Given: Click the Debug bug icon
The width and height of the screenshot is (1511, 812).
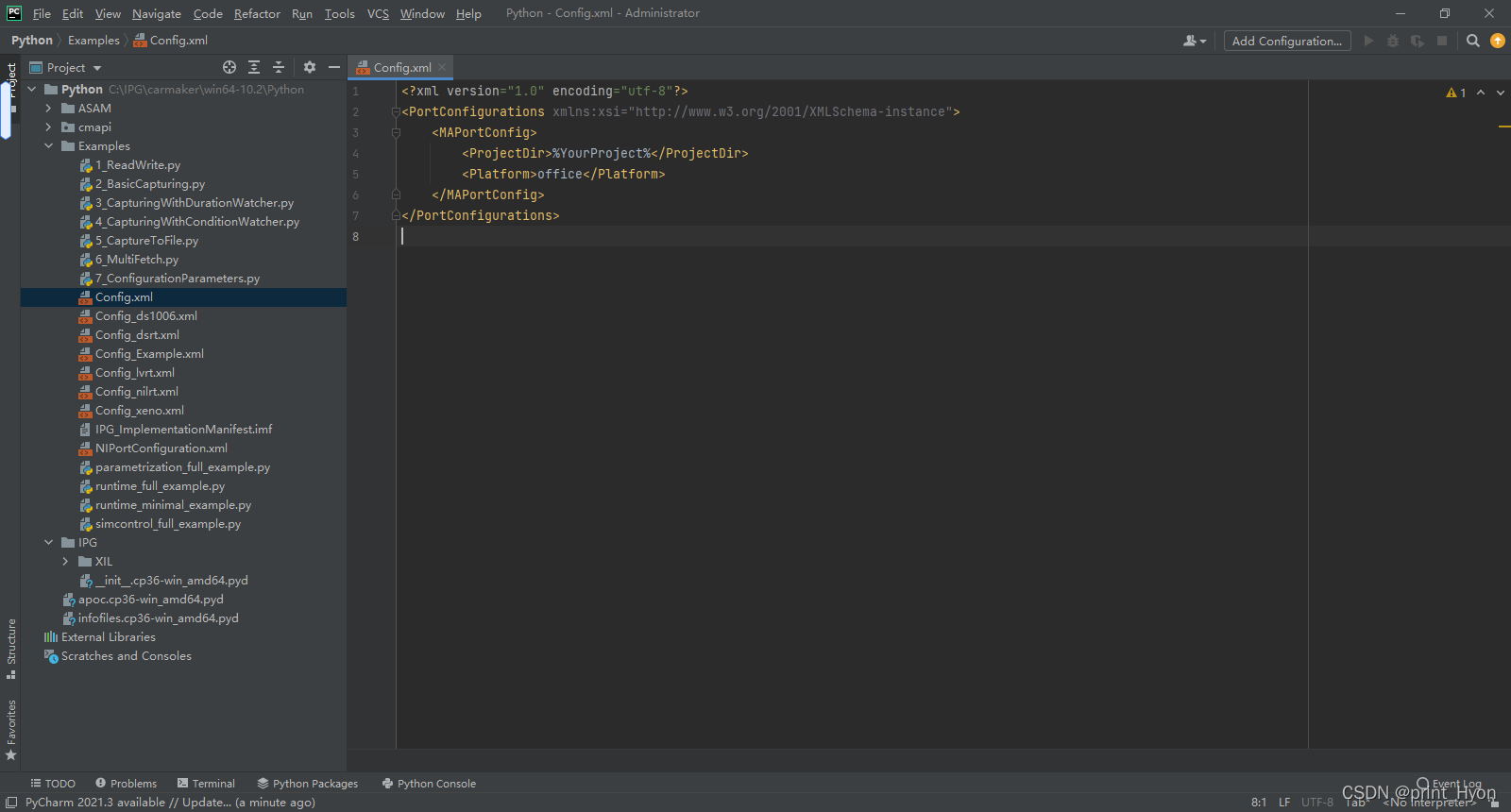Looking at the screenshot, I should point(1393,41).
